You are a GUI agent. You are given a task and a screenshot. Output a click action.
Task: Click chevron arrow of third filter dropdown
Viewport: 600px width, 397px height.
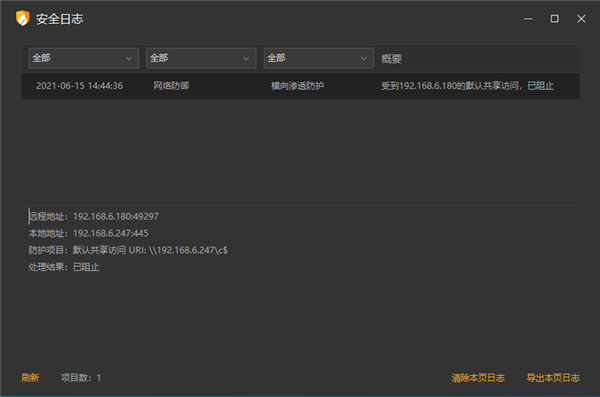364,59
